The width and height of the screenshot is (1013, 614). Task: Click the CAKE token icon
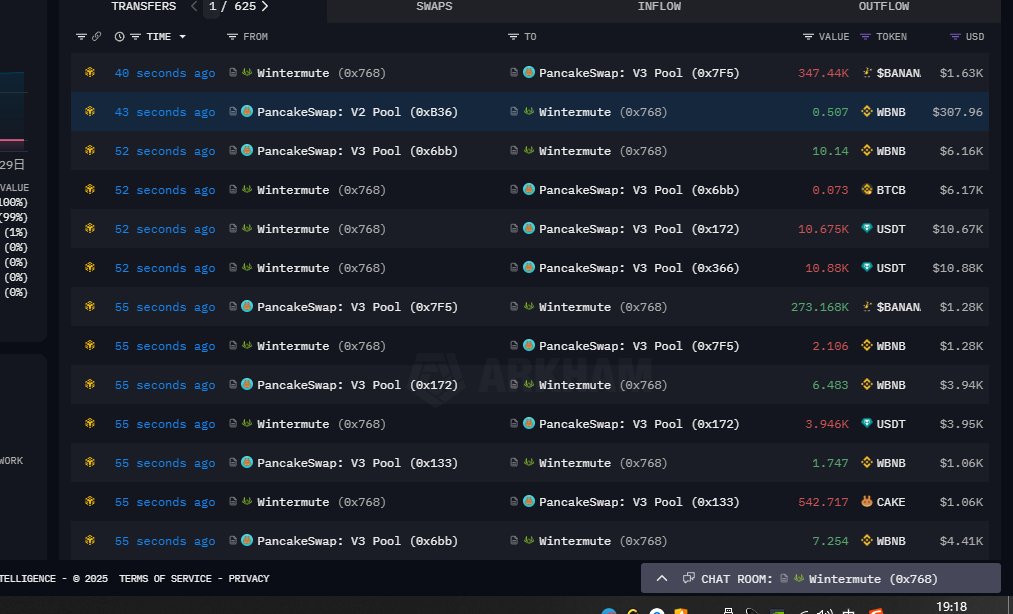pos(867,502)
